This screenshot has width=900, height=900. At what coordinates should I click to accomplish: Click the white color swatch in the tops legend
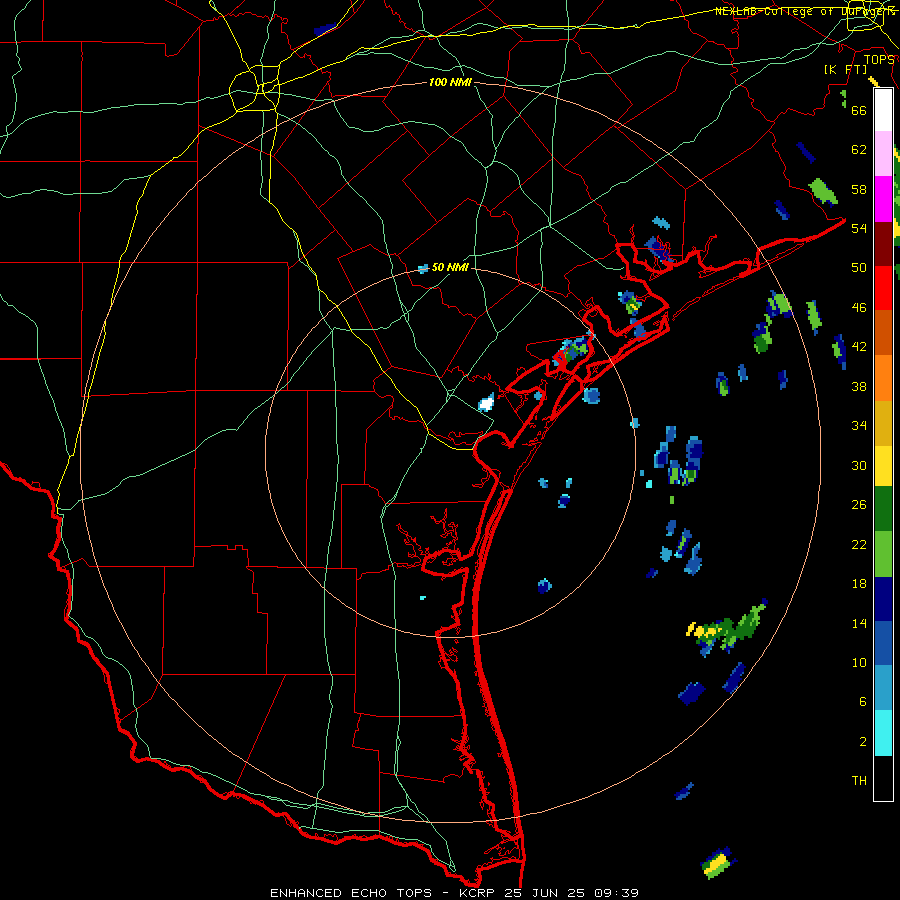pyautogui.click(x=883, y=110)
